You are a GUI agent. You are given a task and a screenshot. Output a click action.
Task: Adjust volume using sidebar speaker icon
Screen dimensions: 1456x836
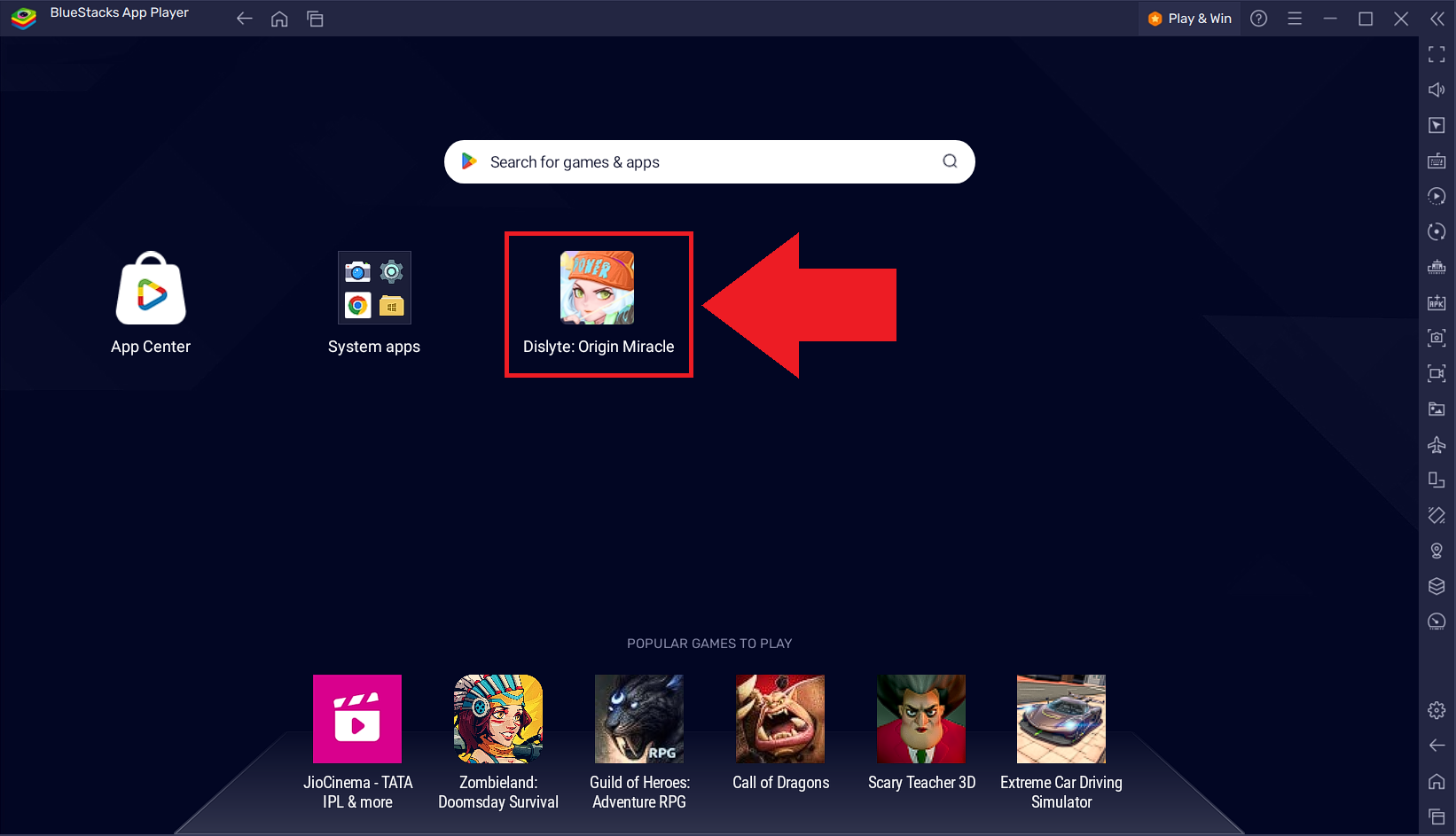tap(1436, 90)
